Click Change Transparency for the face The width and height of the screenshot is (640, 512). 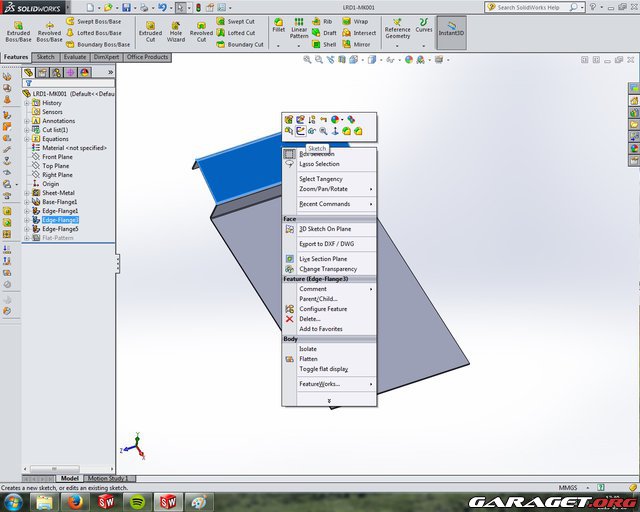(x=327, y=269)
